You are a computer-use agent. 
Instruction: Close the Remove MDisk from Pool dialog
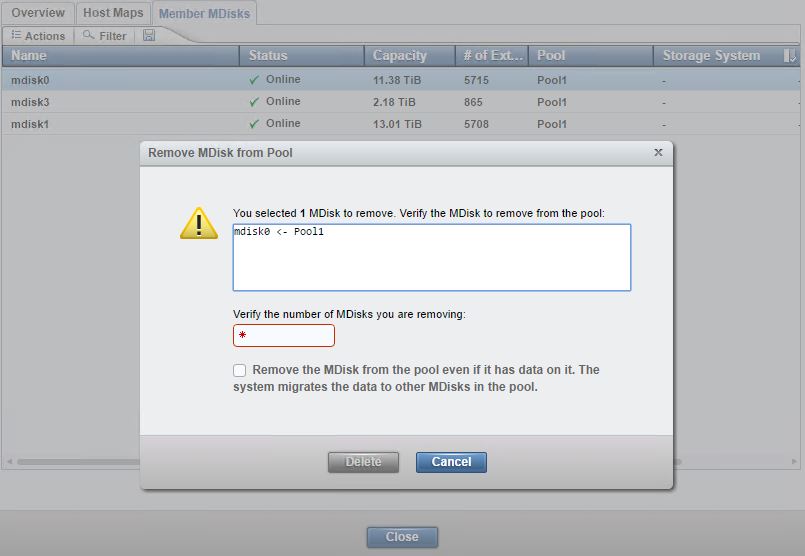click(x=658, y=152)
